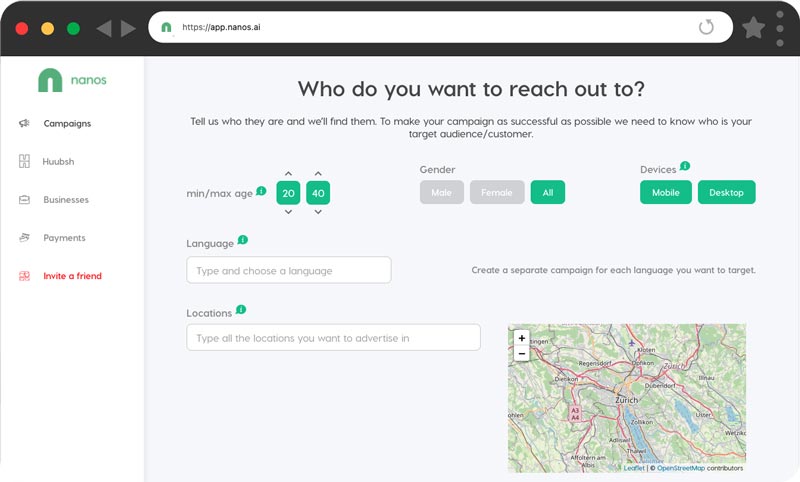Click the info icon next to min/max age
The height and width of the screenshot is (482, 800).
(x=261, y=191)
